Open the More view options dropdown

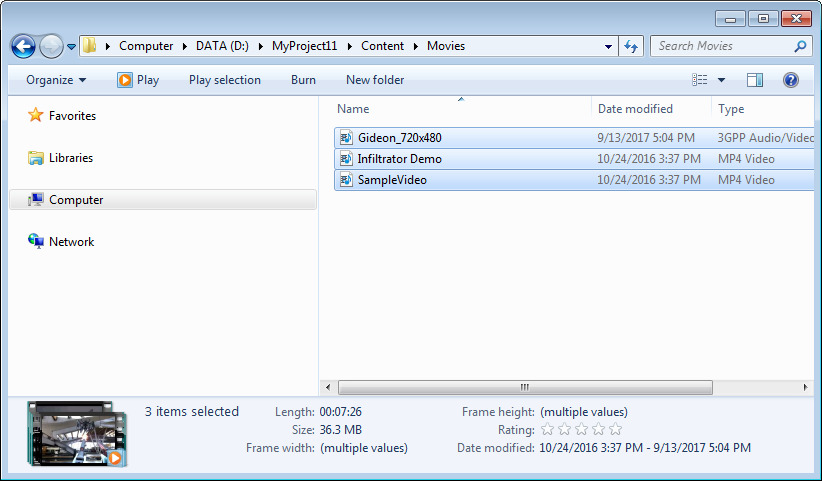click(721, 80)
